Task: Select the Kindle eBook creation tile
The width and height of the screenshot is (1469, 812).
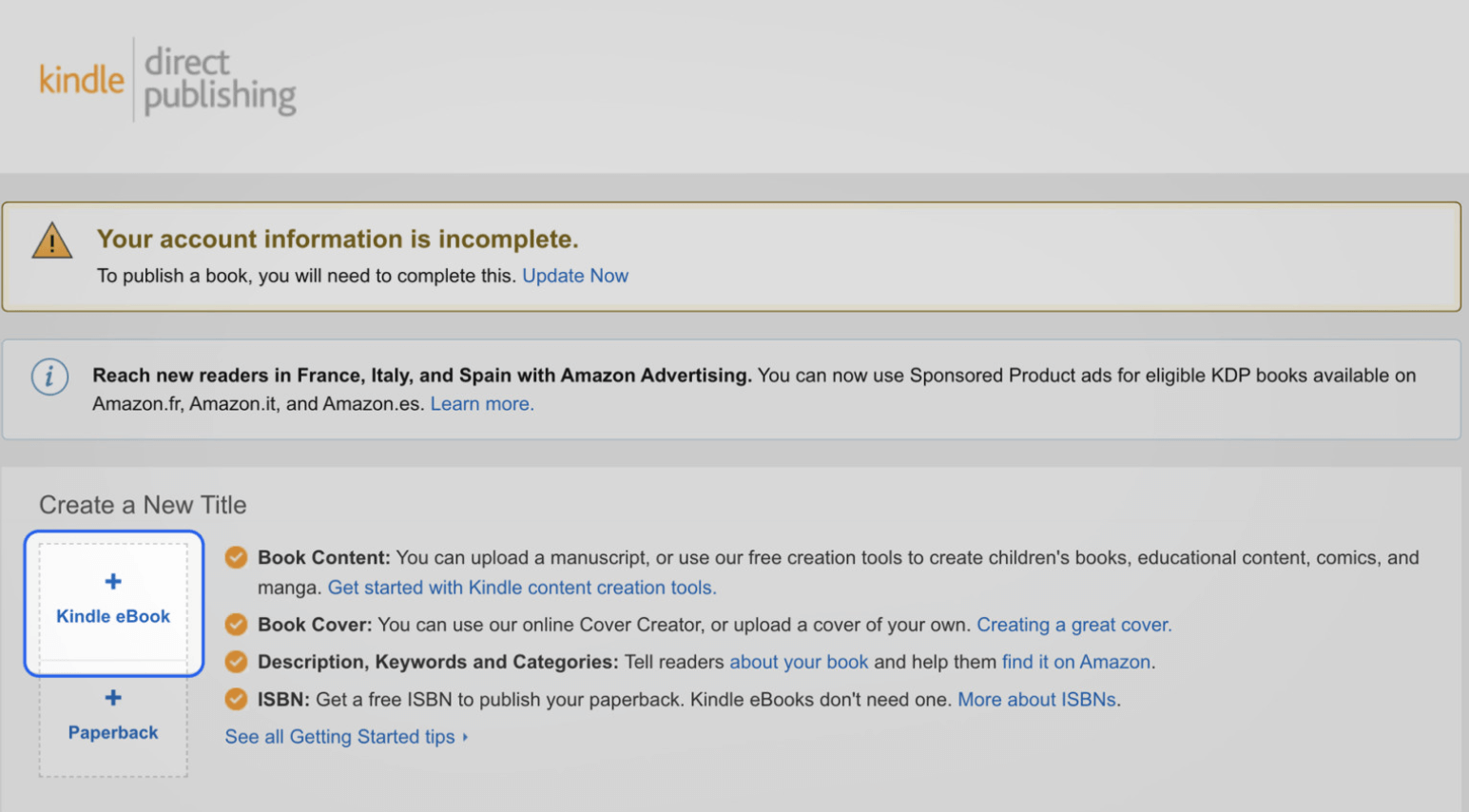Action: pos(112,602)
